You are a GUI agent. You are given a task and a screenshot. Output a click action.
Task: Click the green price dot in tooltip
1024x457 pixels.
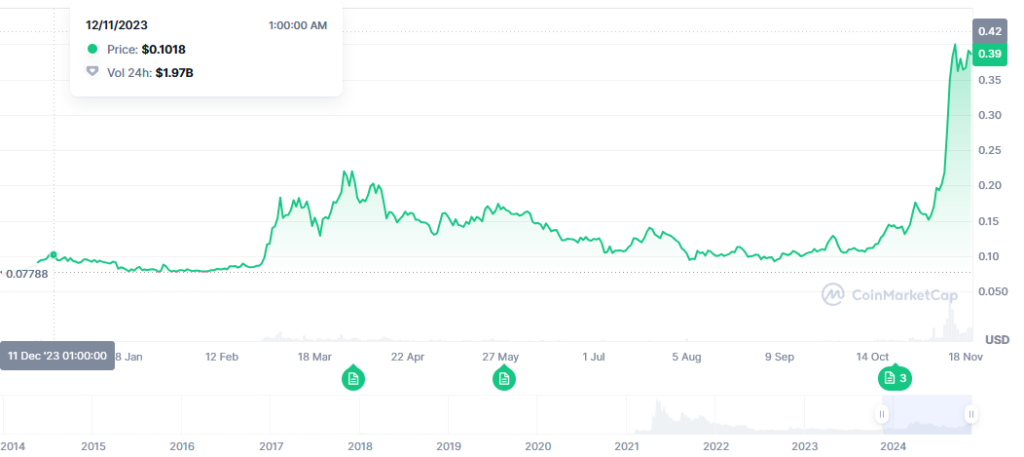(x=93, y=49)
